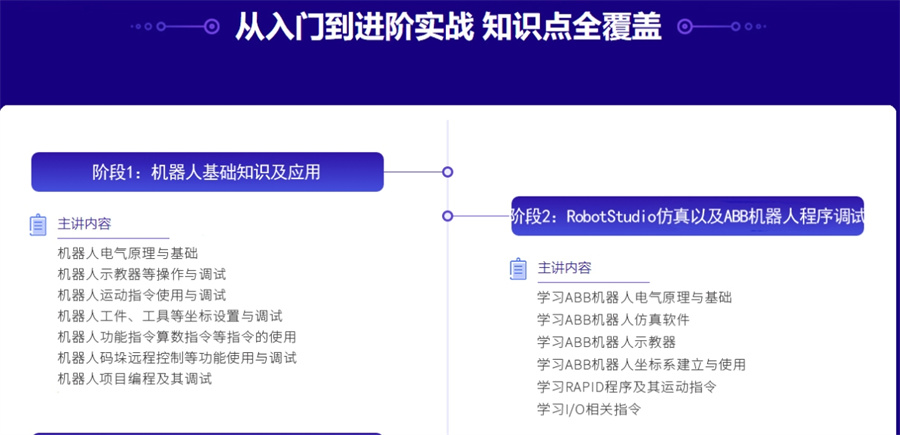Select 机器人功能指令算数指令等指令的使用
The height and width of the screenshot is (435, 900).
(x=177, y=337)
